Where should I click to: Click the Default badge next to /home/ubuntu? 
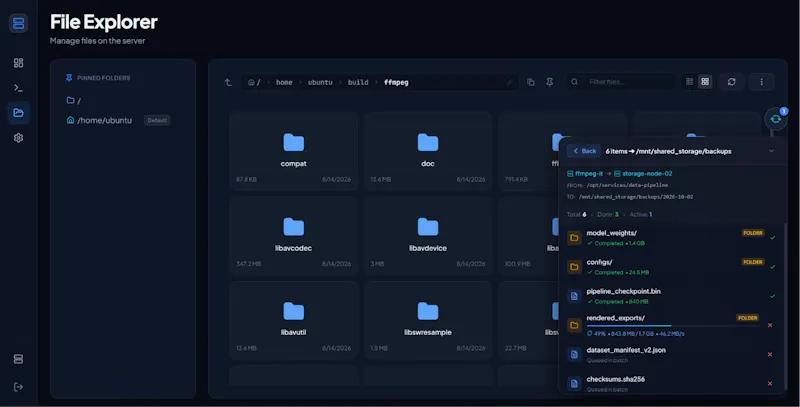[x=157, y=120]
